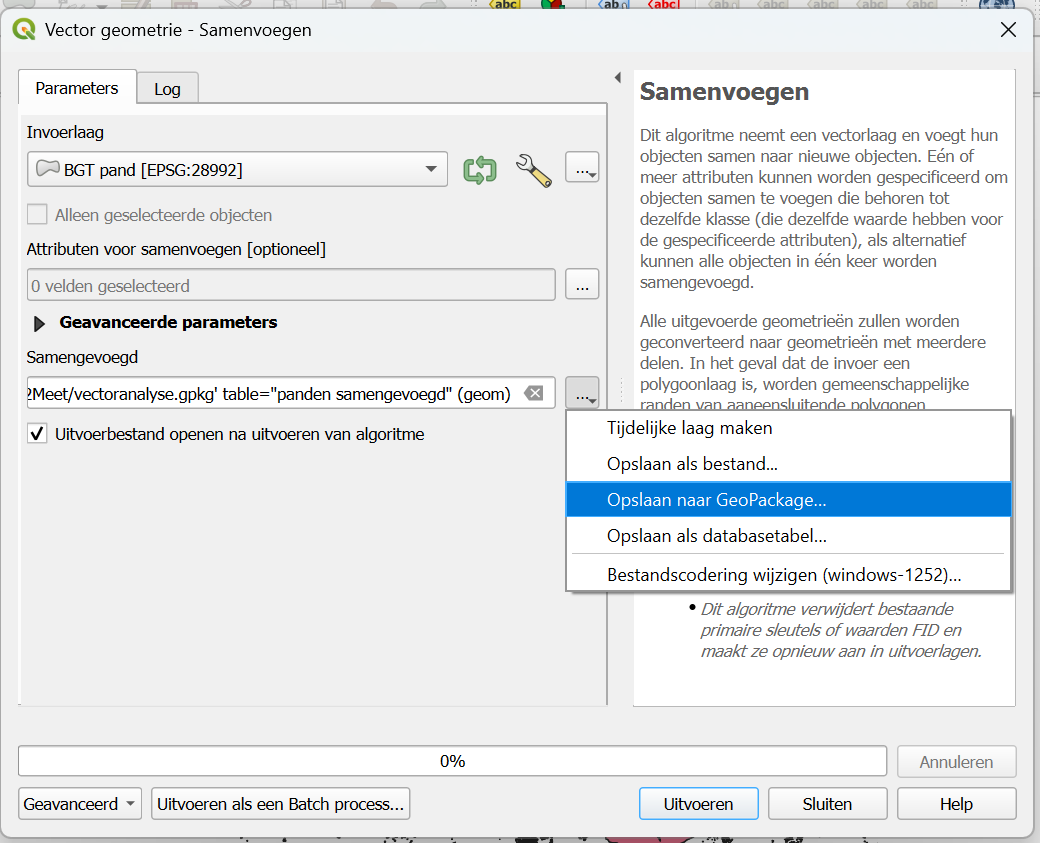The width and height of the screenshot is (1040, 843).
Task: Open advanced options wrench icon for input layer
Action: click(x=534, y=170)
